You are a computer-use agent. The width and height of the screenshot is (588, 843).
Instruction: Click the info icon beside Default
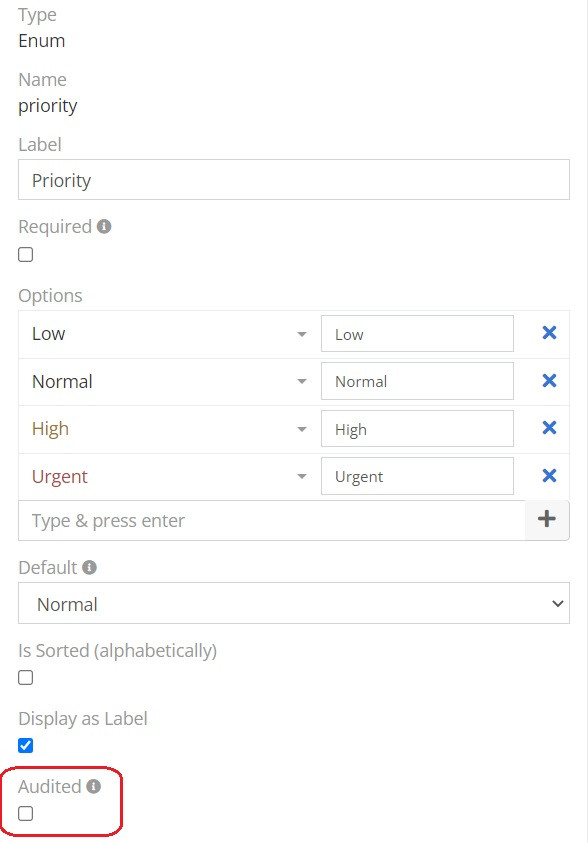(x=89, y=567)
